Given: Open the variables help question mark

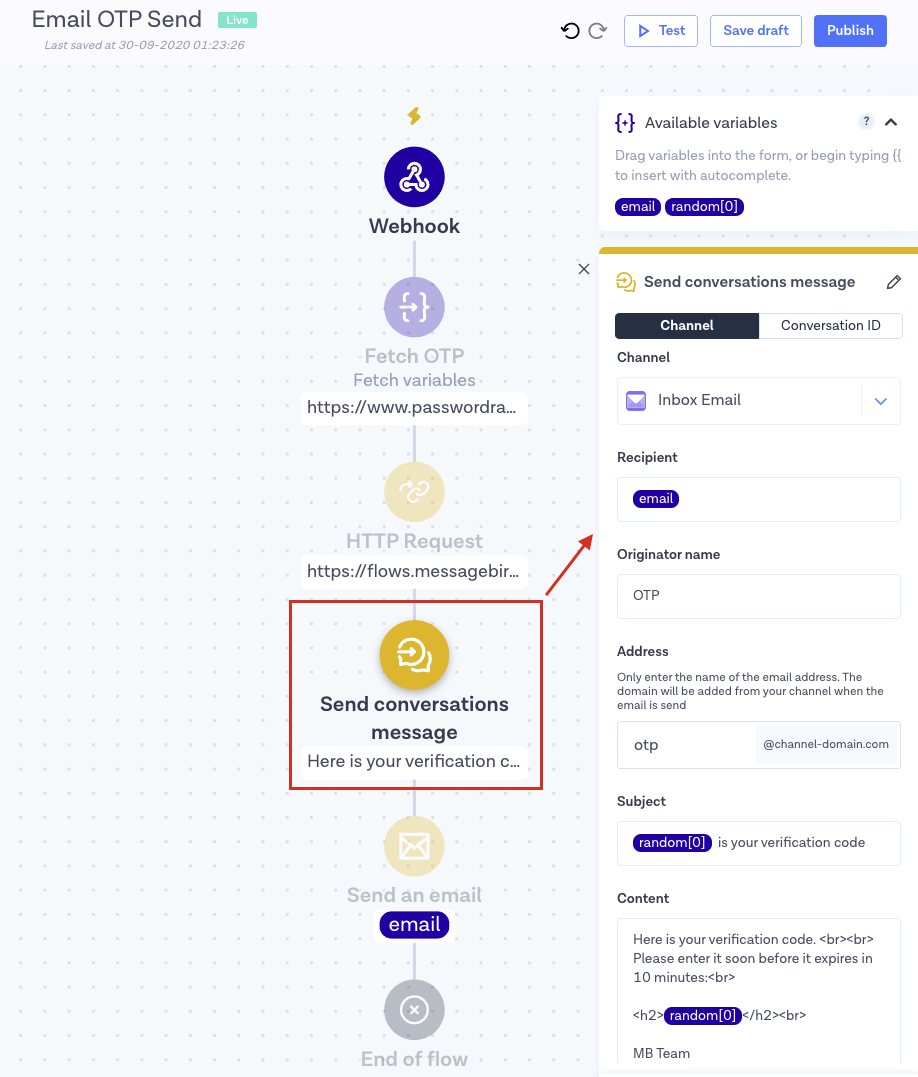Looking at the screenshot, I should (867, 122).
